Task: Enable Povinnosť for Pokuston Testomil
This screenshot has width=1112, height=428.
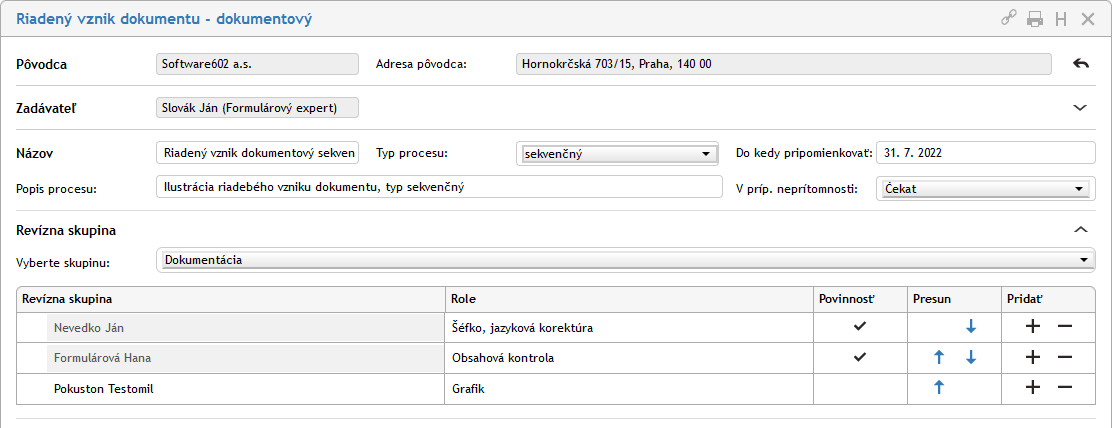Action: click(x=860, y=388)
